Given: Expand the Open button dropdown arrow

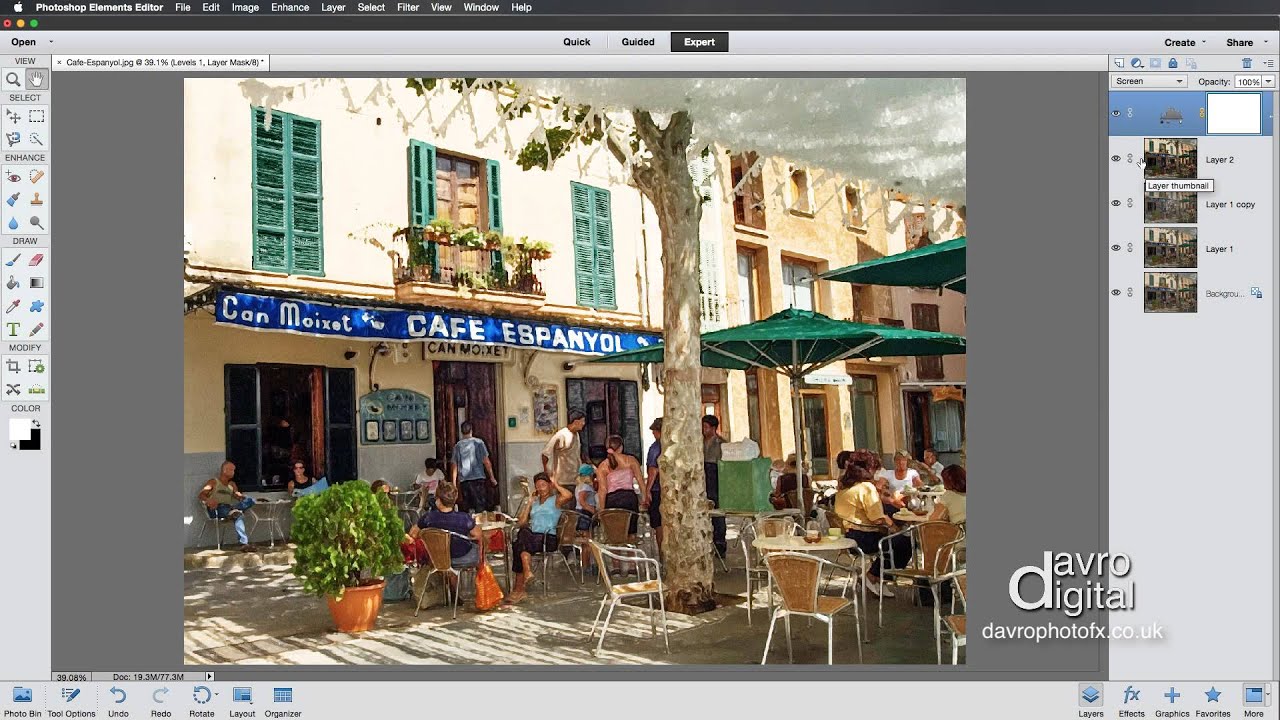Looking at the screenshot, I should tap(51, 42).
